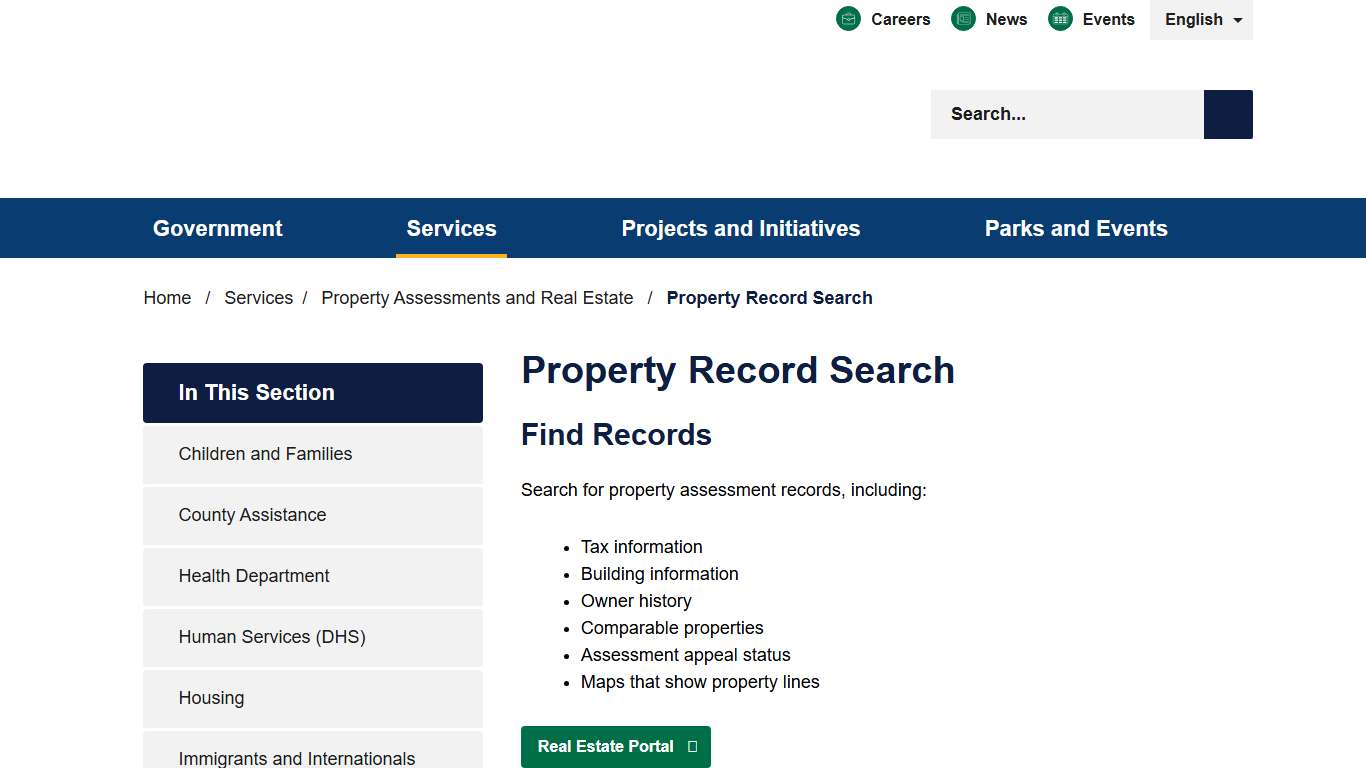Image resolution: width=1366 pixels, height=768 pixels.
Task: Open the Parks and Events menu
Action: 1076,228
